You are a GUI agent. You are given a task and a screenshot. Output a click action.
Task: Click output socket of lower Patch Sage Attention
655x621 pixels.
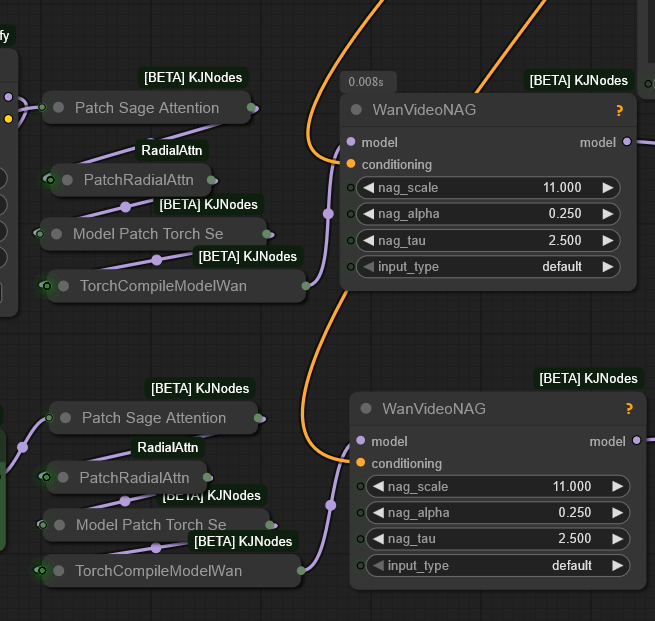(258, 418)
